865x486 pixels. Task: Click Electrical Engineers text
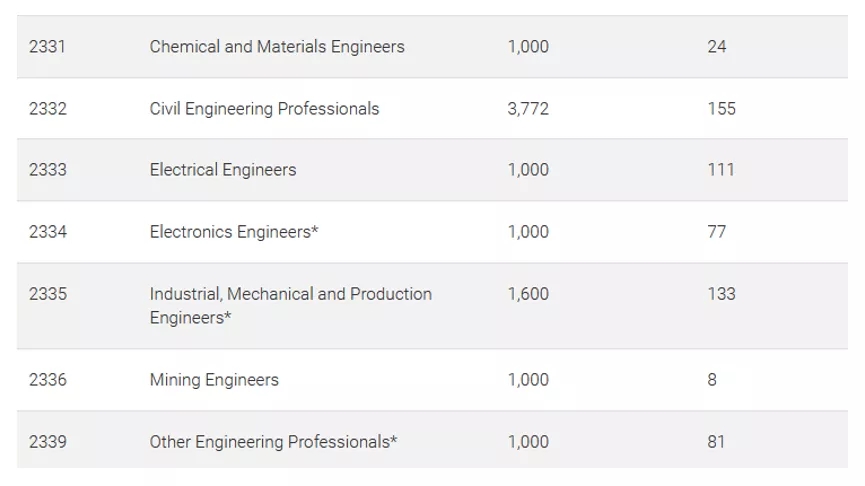[223, 169]
